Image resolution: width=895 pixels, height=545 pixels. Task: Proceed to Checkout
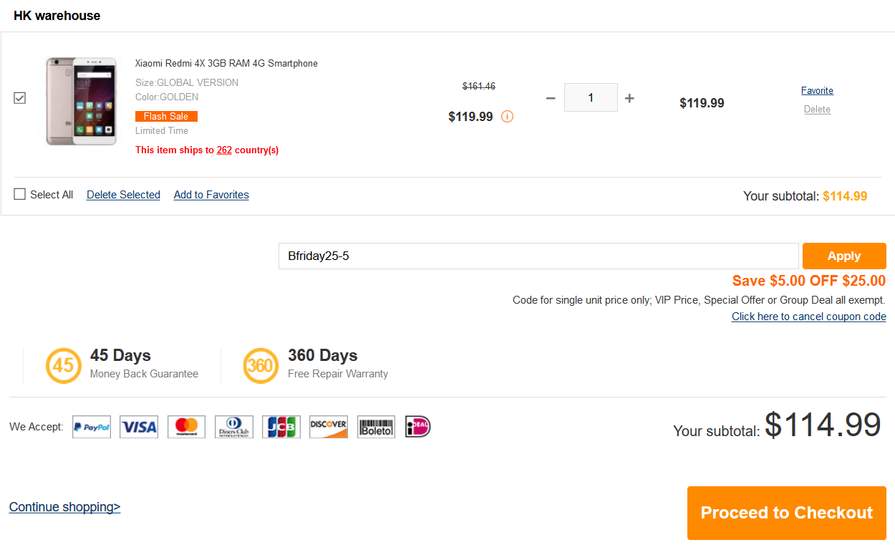(x=787, y=512)
